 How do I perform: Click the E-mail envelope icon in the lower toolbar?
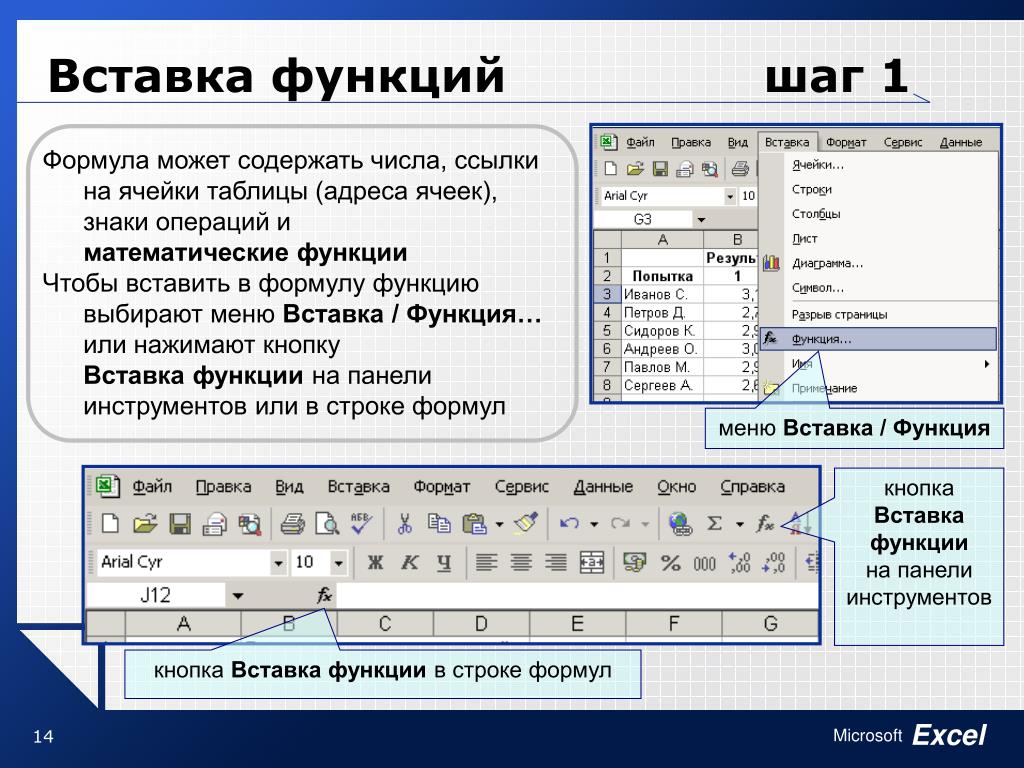[x=214, y=524]
